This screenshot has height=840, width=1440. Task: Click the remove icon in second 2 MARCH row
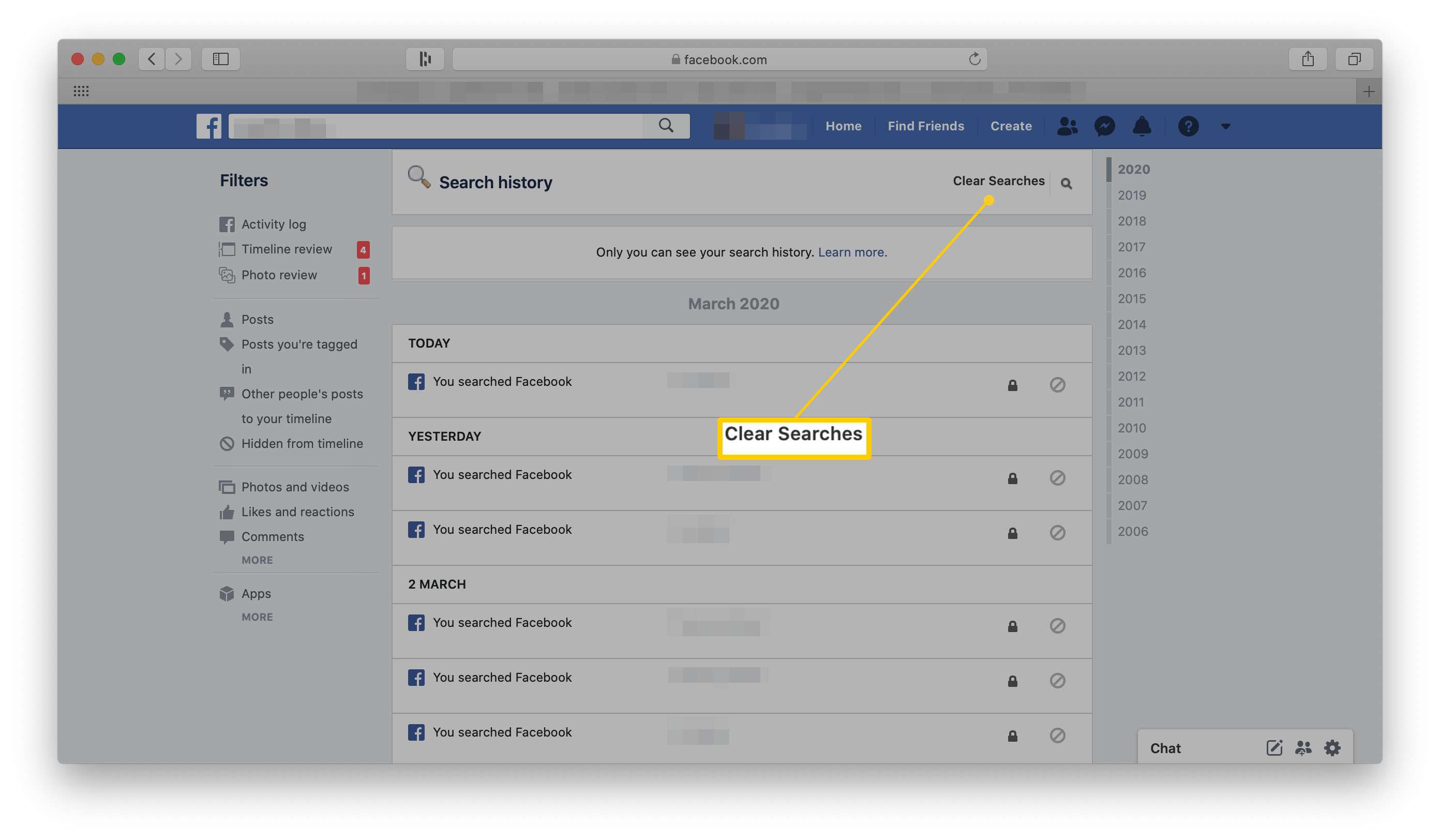(x=1057, y=681)
